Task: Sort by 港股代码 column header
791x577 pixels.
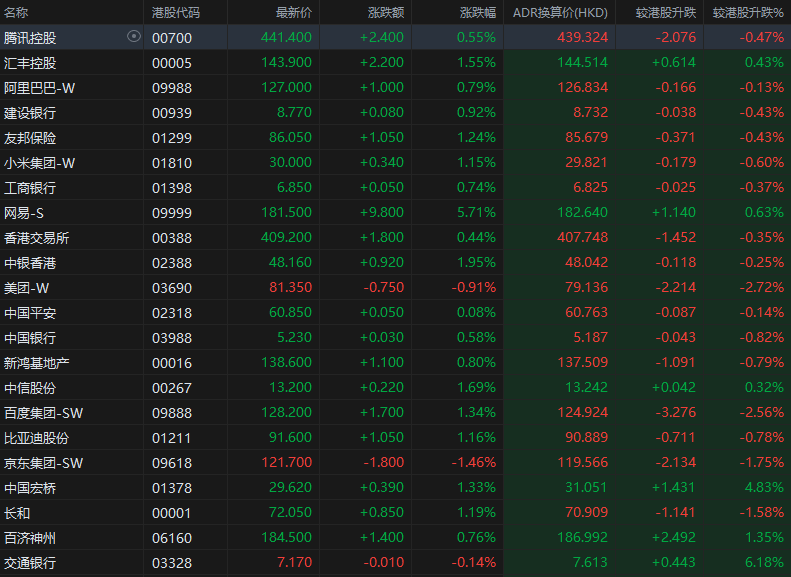Action: tap(176, 12)
